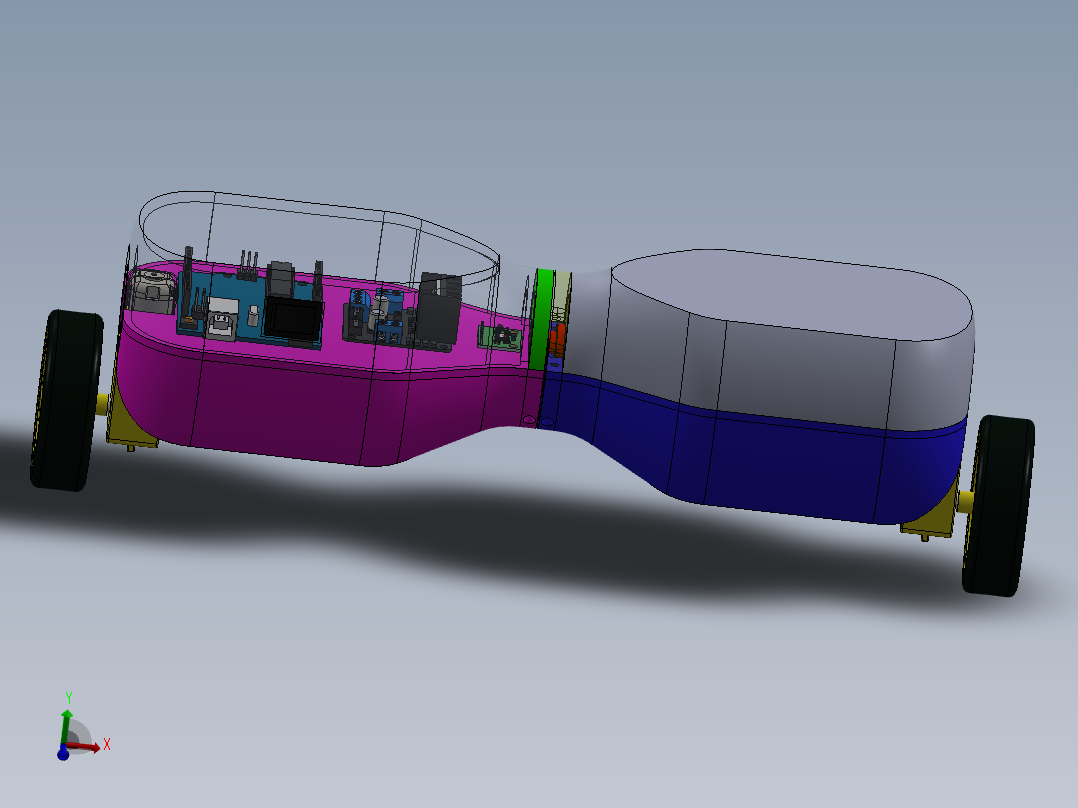Select the bright green ring at center joint
Screen dimensions: 1078x808
pyautogui.click(x=542, y=320)
